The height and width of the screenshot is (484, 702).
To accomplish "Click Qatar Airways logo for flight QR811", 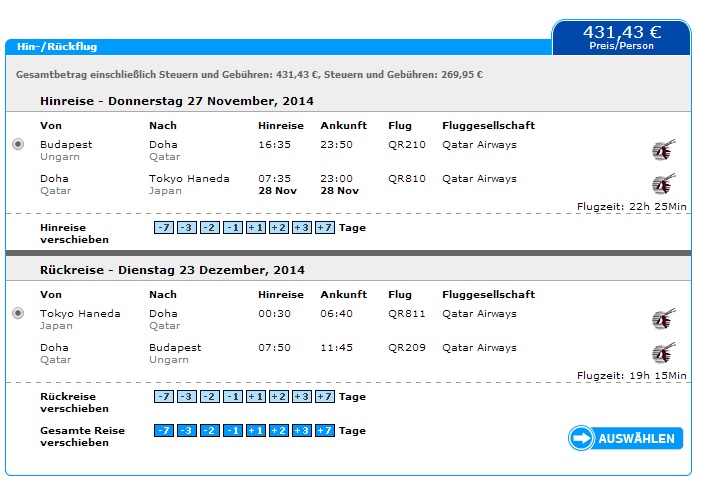I will 663,319.
